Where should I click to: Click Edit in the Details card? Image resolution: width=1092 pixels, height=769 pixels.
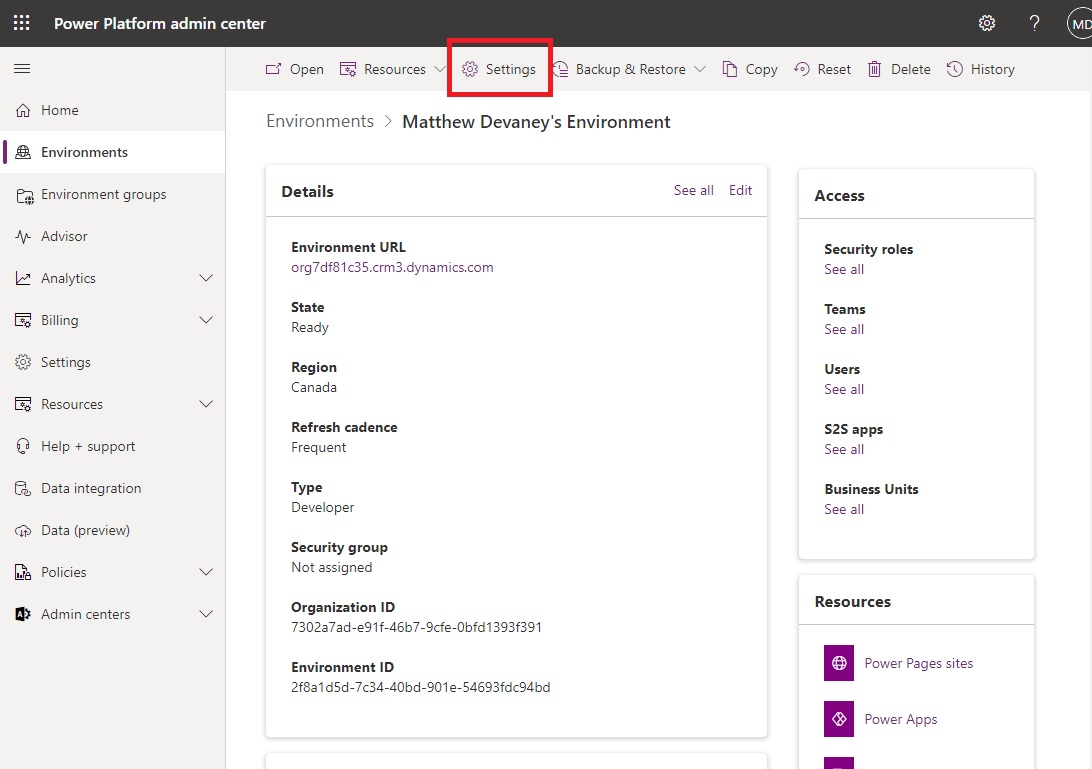(x=740, y=190)
